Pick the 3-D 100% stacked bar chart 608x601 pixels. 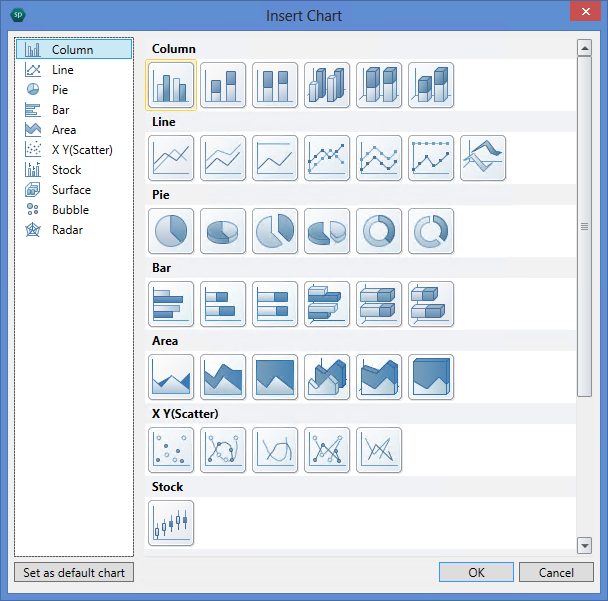(379, 304)
